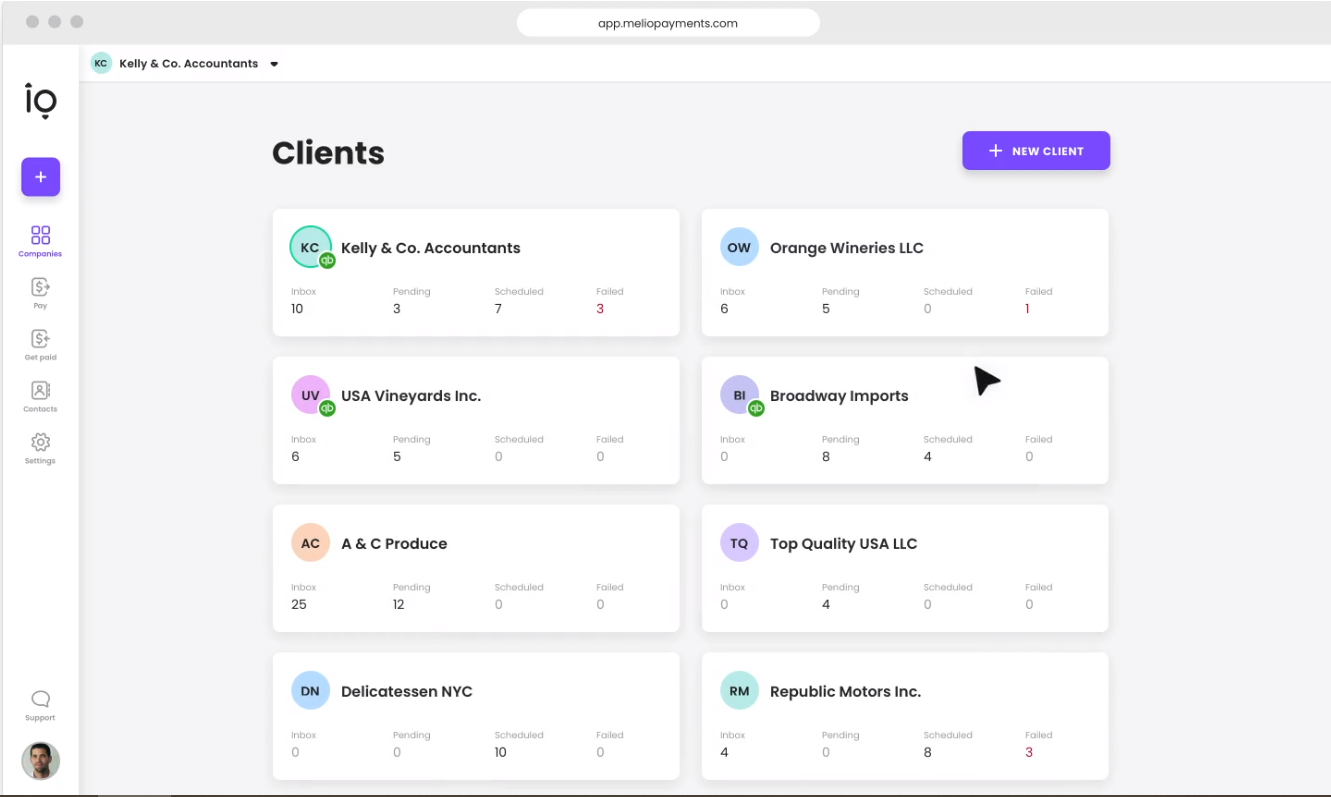1331x797 pixels.
Task: Open the Republic Motors Inc. client name
Action: tap(845, 692)
